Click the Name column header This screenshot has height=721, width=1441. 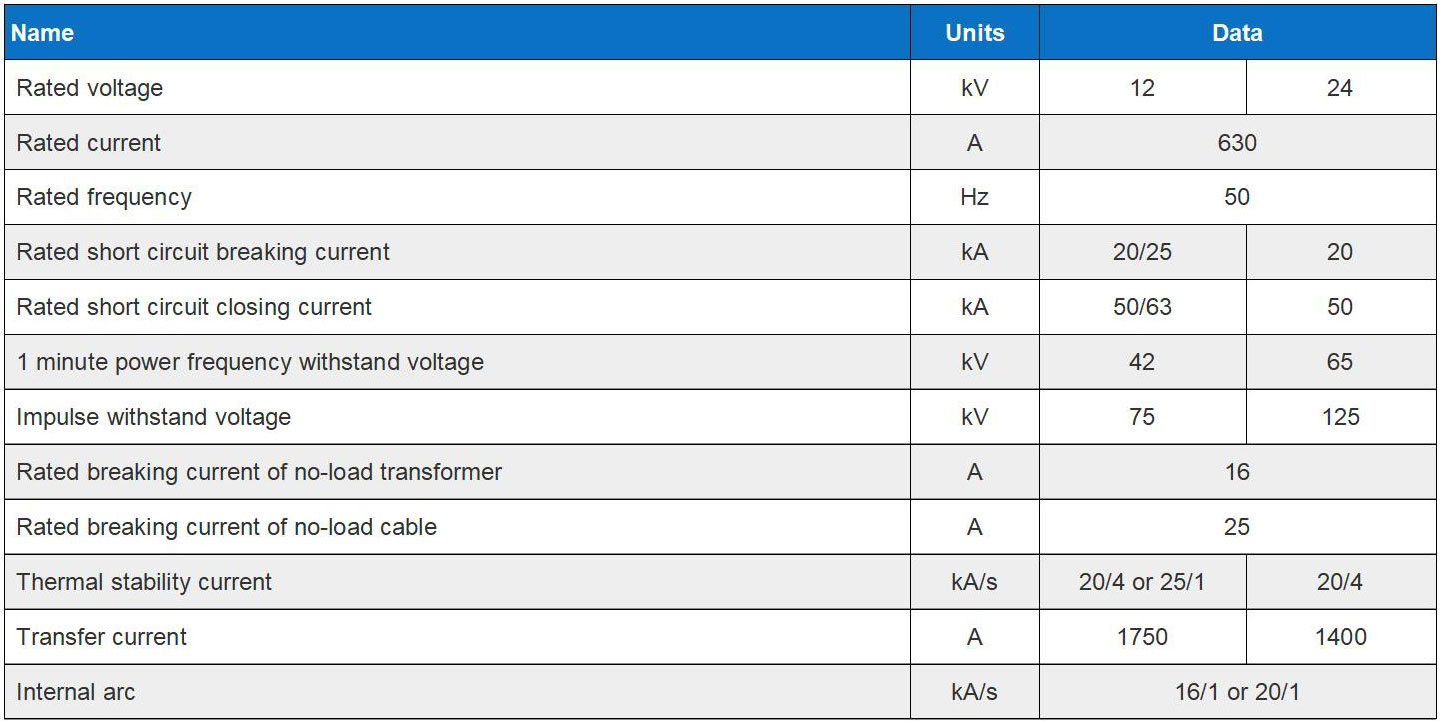[43, 33]
